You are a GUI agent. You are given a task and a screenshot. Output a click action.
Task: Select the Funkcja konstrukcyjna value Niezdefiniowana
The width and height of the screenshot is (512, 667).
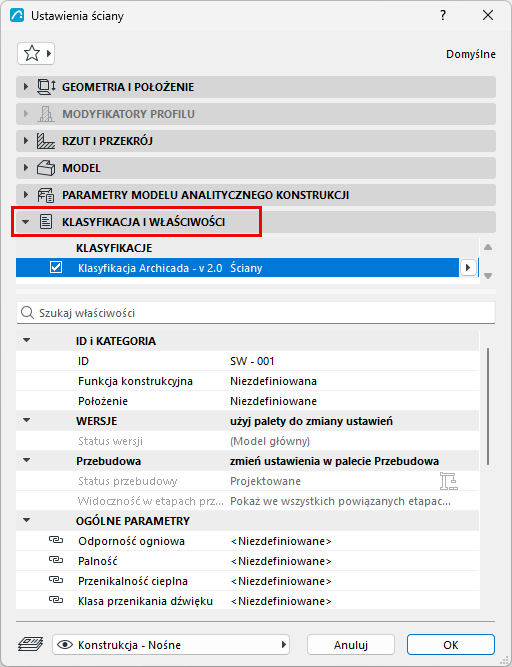click(273, 381)
